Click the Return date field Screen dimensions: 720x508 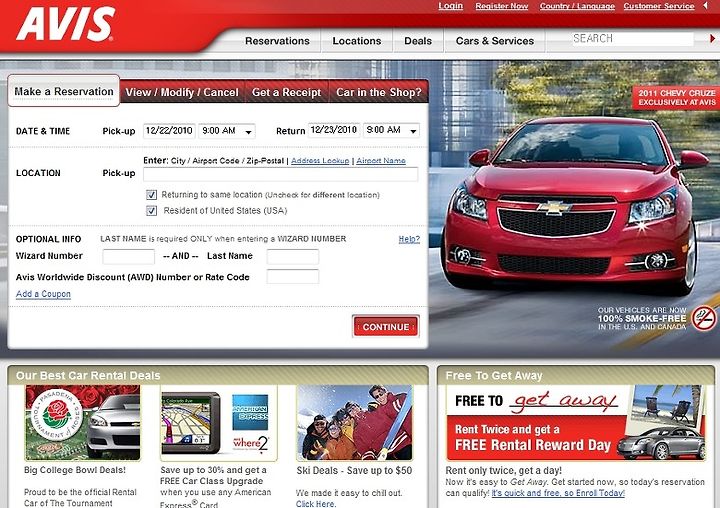coord(334,130)
